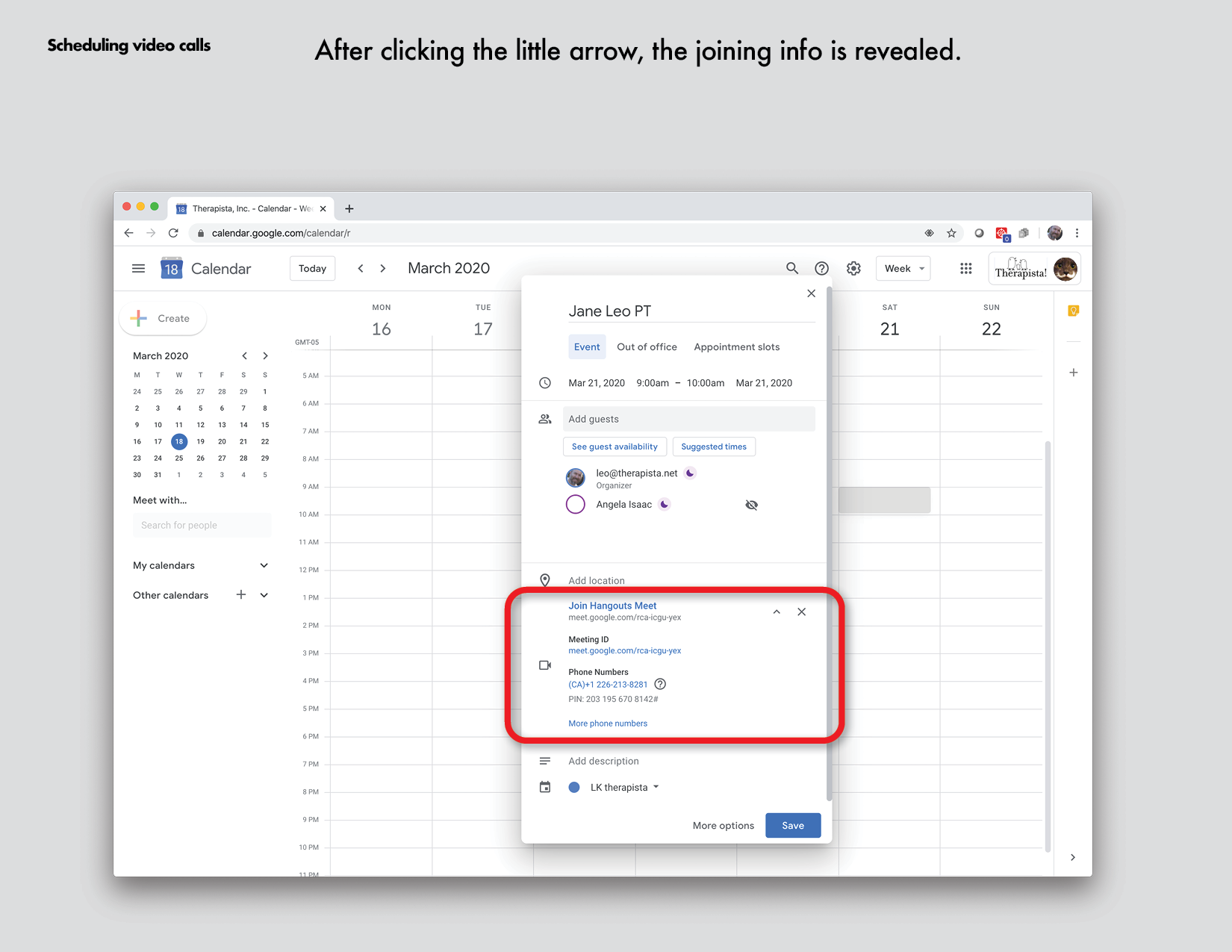This screenshot has width=1232, height=952.
Task: Click the moon indicator next to leo@therapista.net
Action: coord(690,473)
